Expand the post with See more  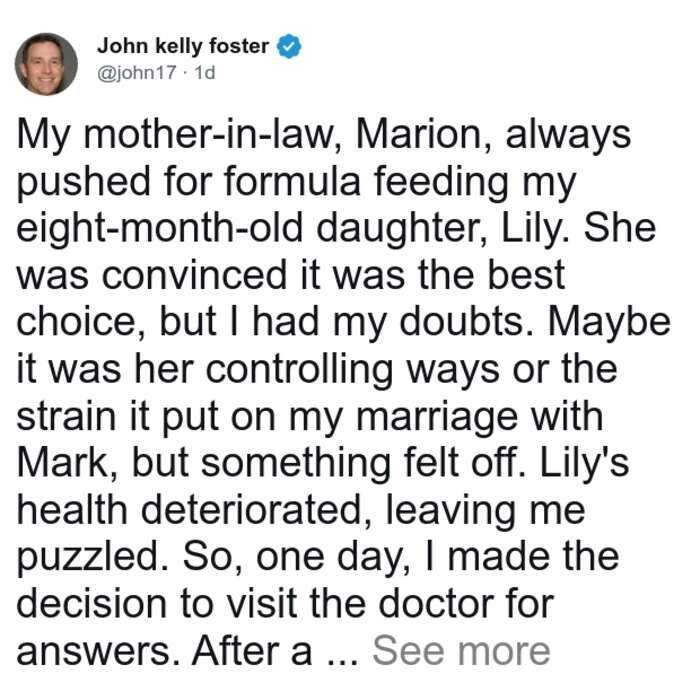tap(461, 651)
